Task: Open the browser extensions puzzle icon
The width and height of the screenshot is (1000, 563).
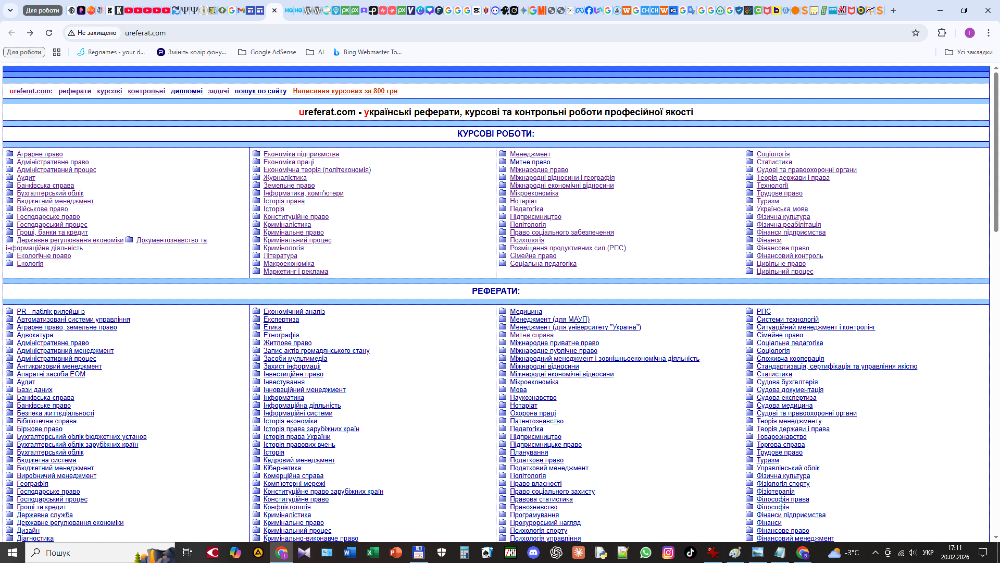Action: point(943,33)
